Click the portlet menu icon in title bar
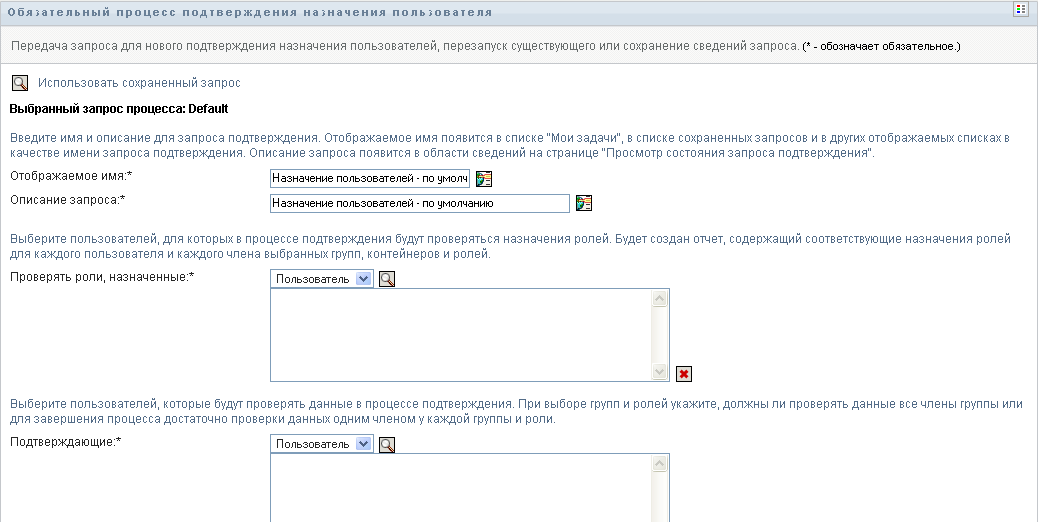1038x522 pixels. coord(1020,9)
